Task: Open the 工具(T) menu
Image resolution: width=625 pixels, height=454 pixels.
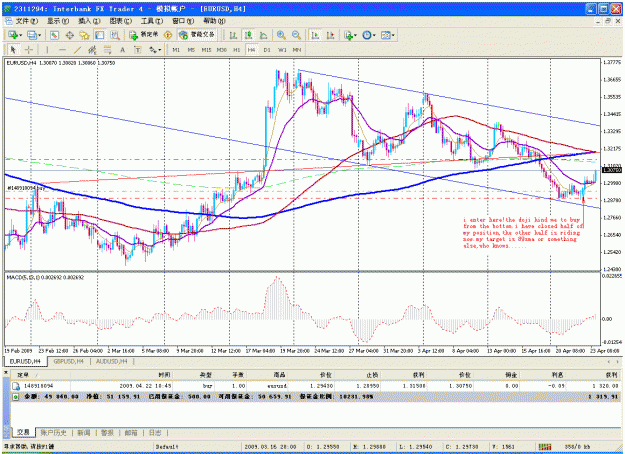Action: [x=151, y=21]
